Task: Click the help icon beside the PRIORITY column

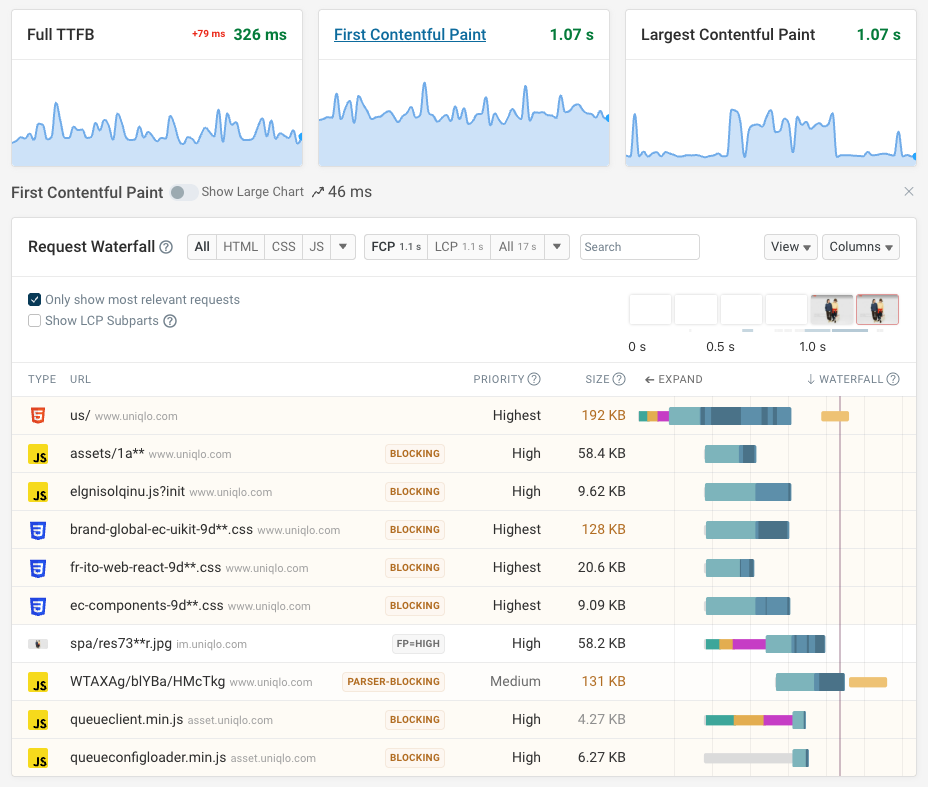Action: click(534, 379)
